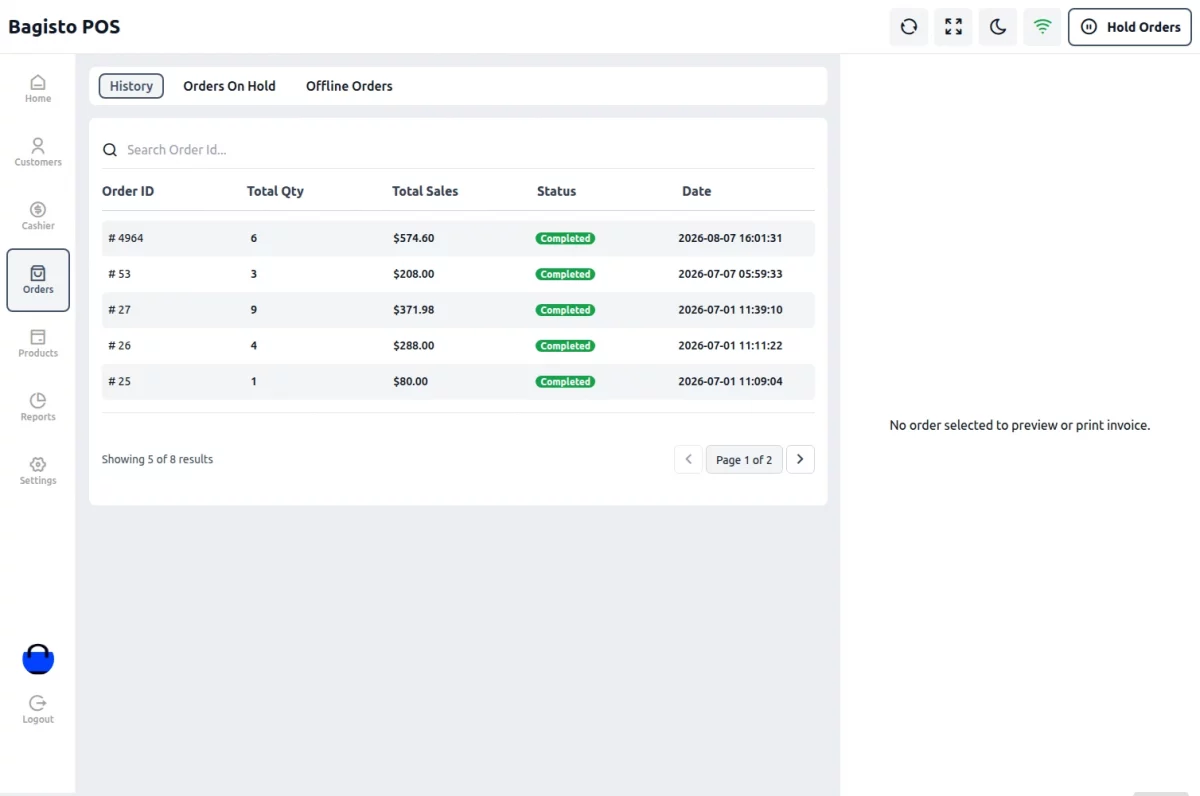Click the sync refresh icon
This screenshot has height=796, width=1200.
coord(909,27)
